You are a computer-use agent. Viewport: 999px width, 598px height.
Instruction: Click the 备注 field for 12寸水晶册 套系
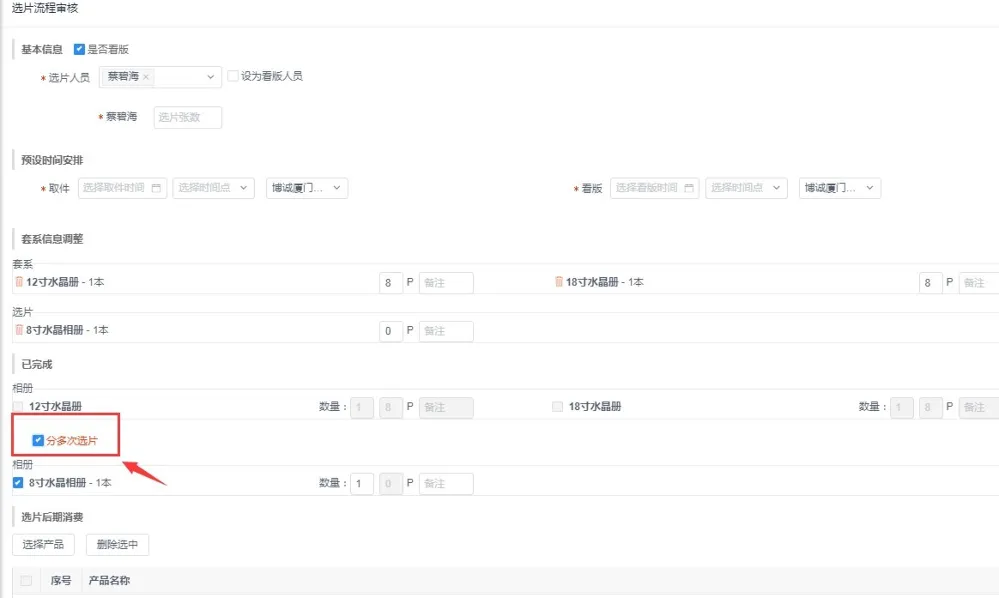pyautogui.click(x=446, y=283)
